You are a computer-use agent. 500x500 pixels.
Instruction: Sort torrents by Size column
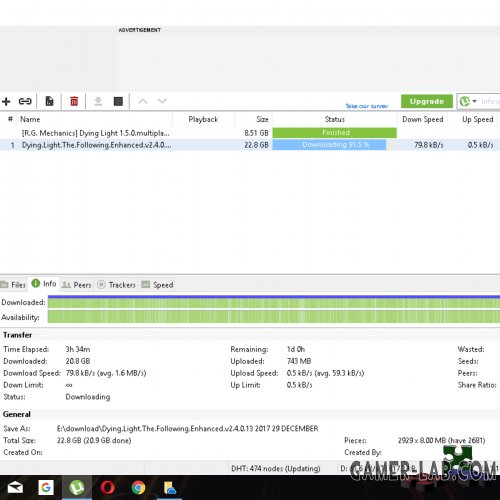pyautogui.click(x=262, y=119)
